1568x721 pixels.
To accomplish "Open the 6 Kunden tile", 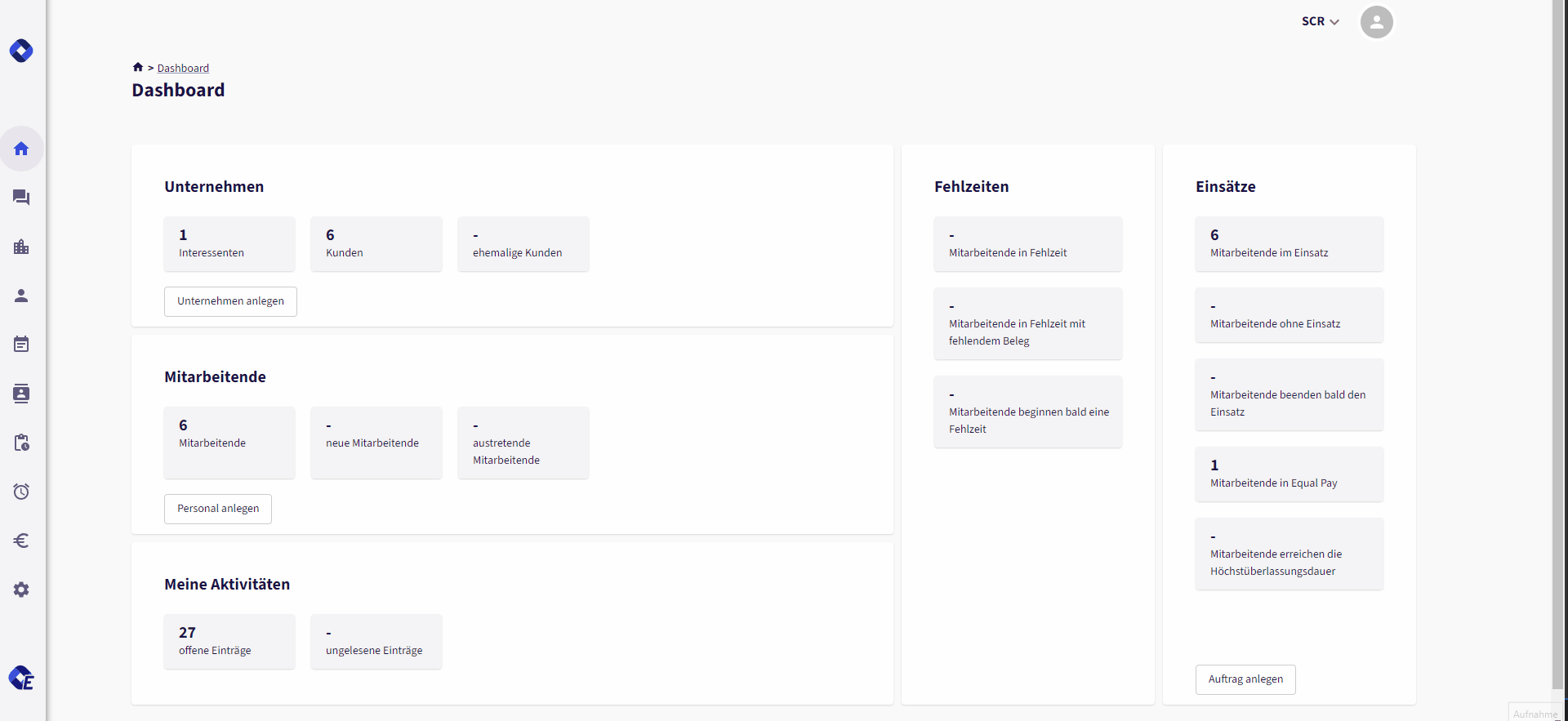I will pos(376,243).
